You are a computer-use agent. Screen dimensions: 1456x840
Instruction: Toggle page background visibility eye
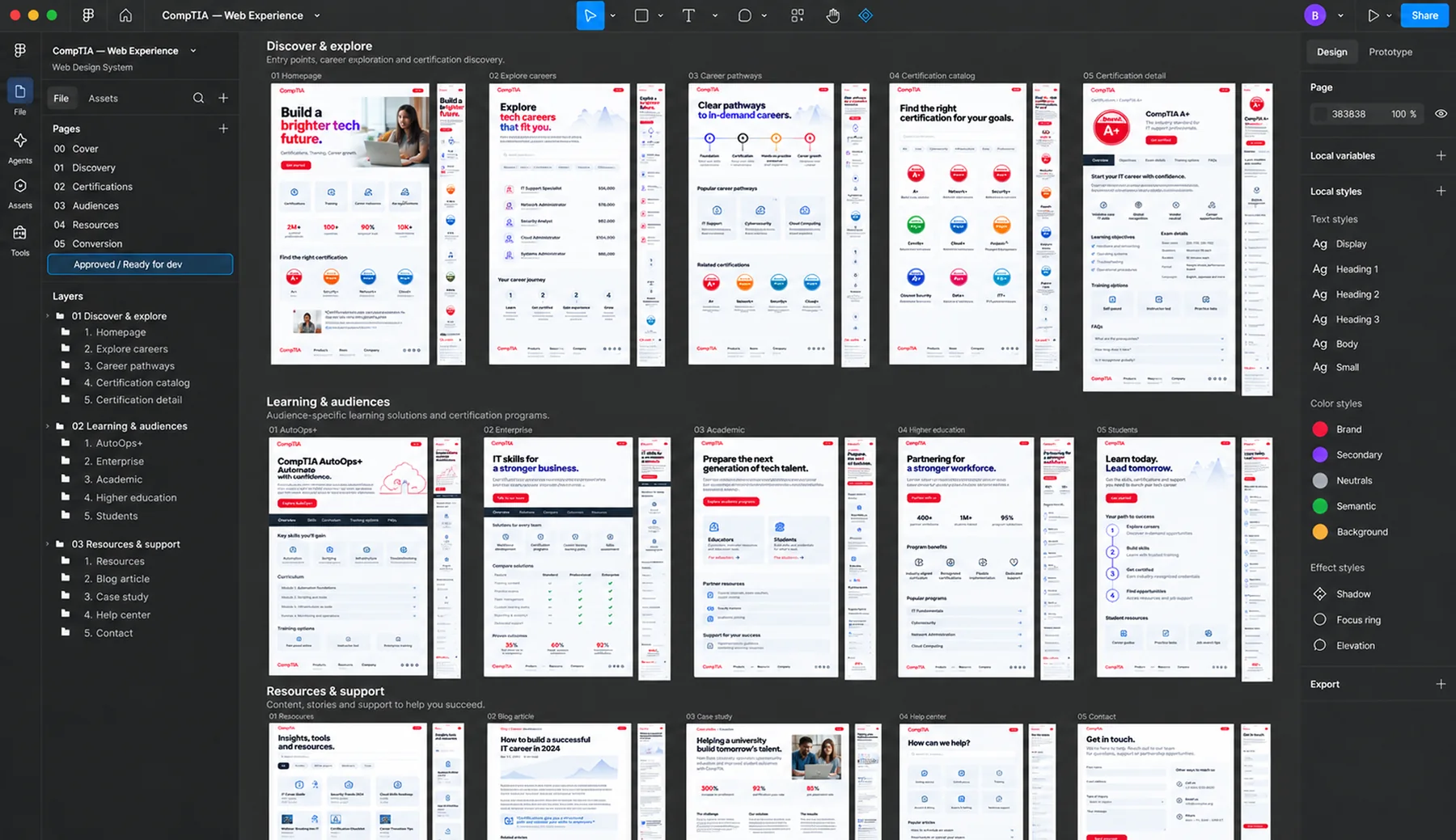[1441, 114]
